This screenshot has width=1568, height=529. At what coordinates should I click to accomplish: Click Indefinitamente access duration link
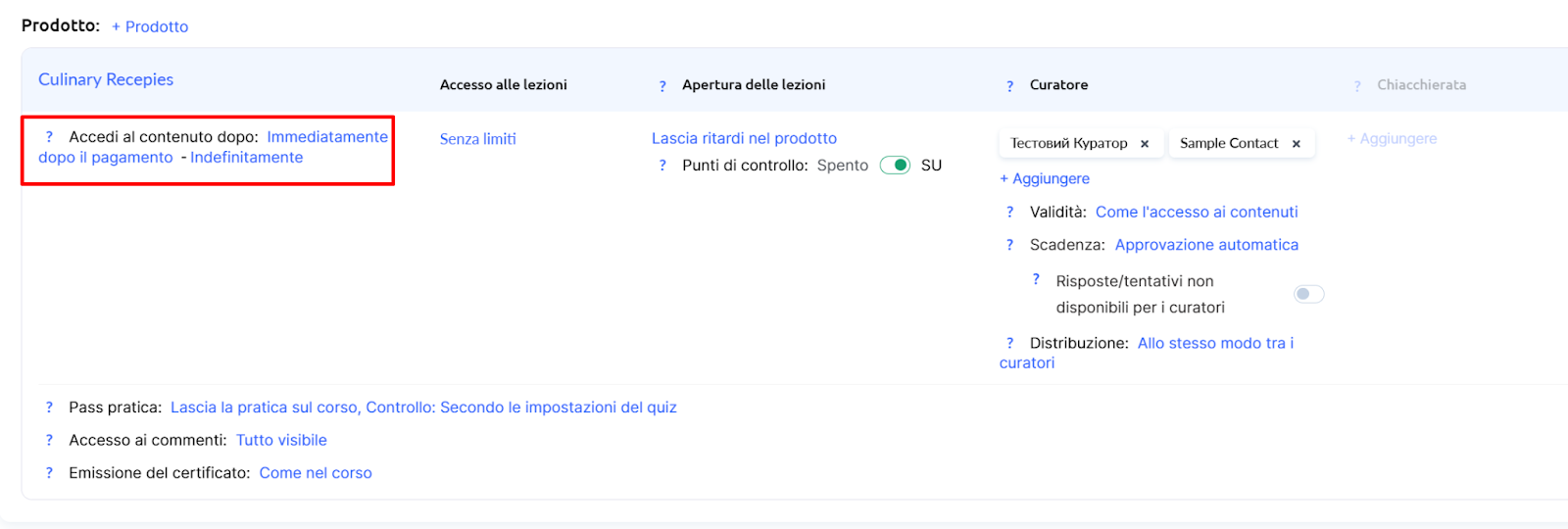coord(246,158)
